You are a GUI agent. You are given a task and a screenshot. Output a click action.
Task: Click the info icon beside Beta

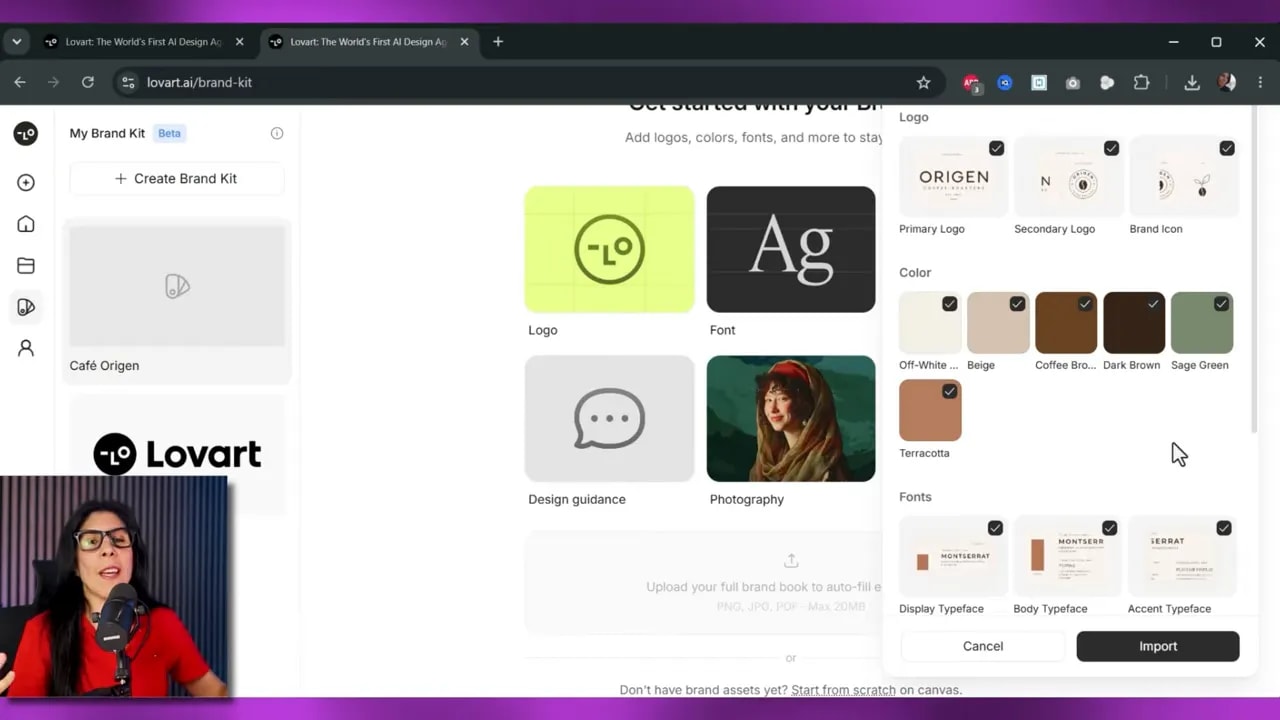[x=277, y=133]
